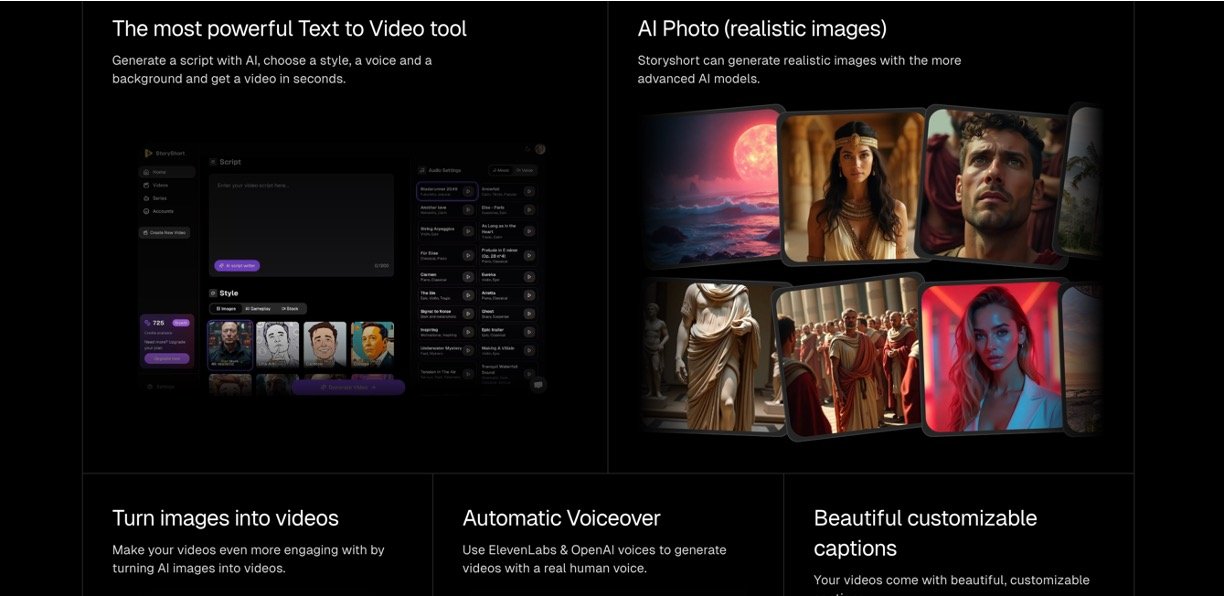This screenshot has width=1224, height=596.
Task: Click the AI script writer button
Action: [237, 265]
